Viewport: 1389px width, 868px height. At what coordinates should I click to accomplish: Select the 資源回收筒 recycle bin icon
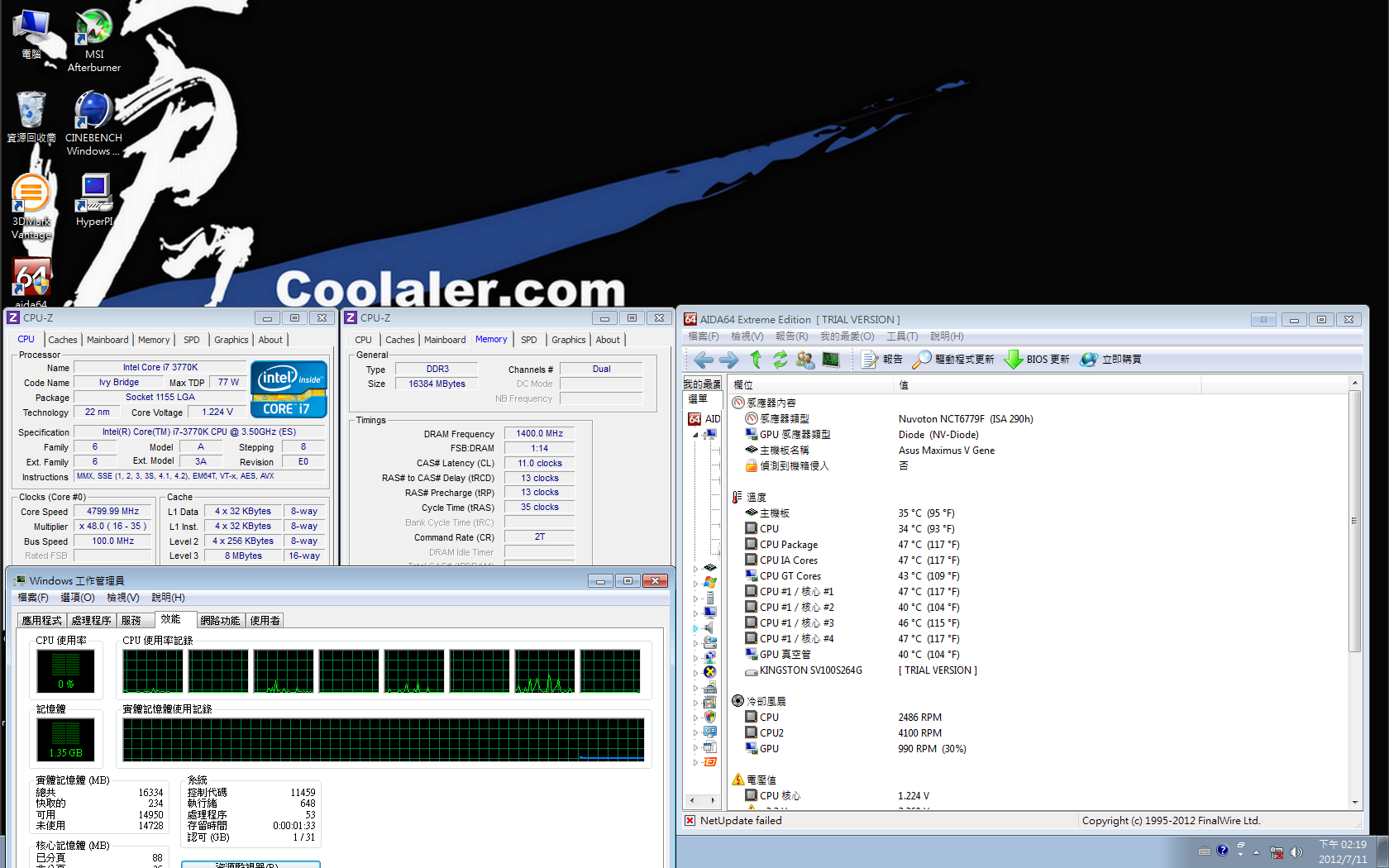point(31,117)
